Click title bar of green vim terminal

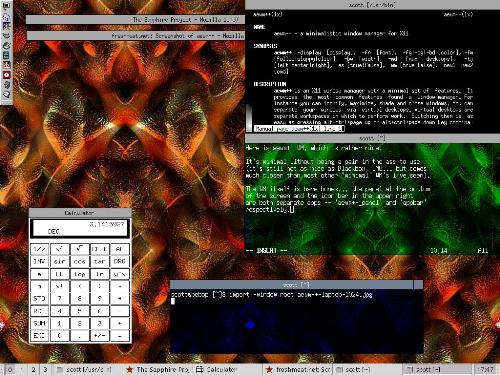[372, 138]
